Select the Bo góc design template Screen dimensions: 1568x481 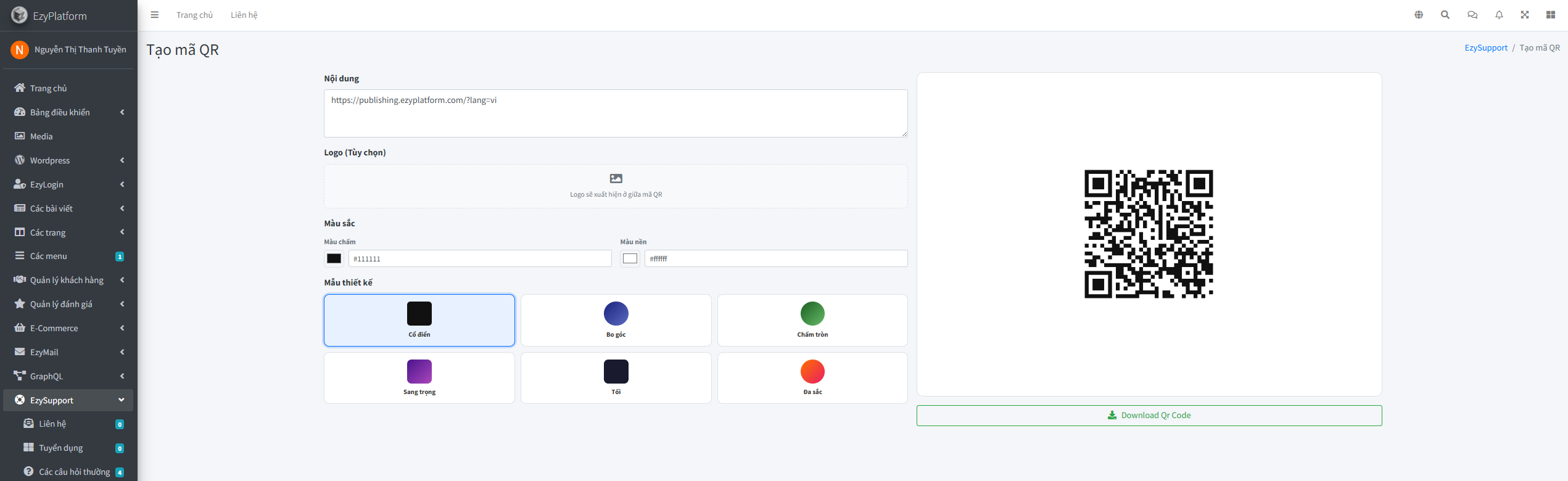point(616,320)
